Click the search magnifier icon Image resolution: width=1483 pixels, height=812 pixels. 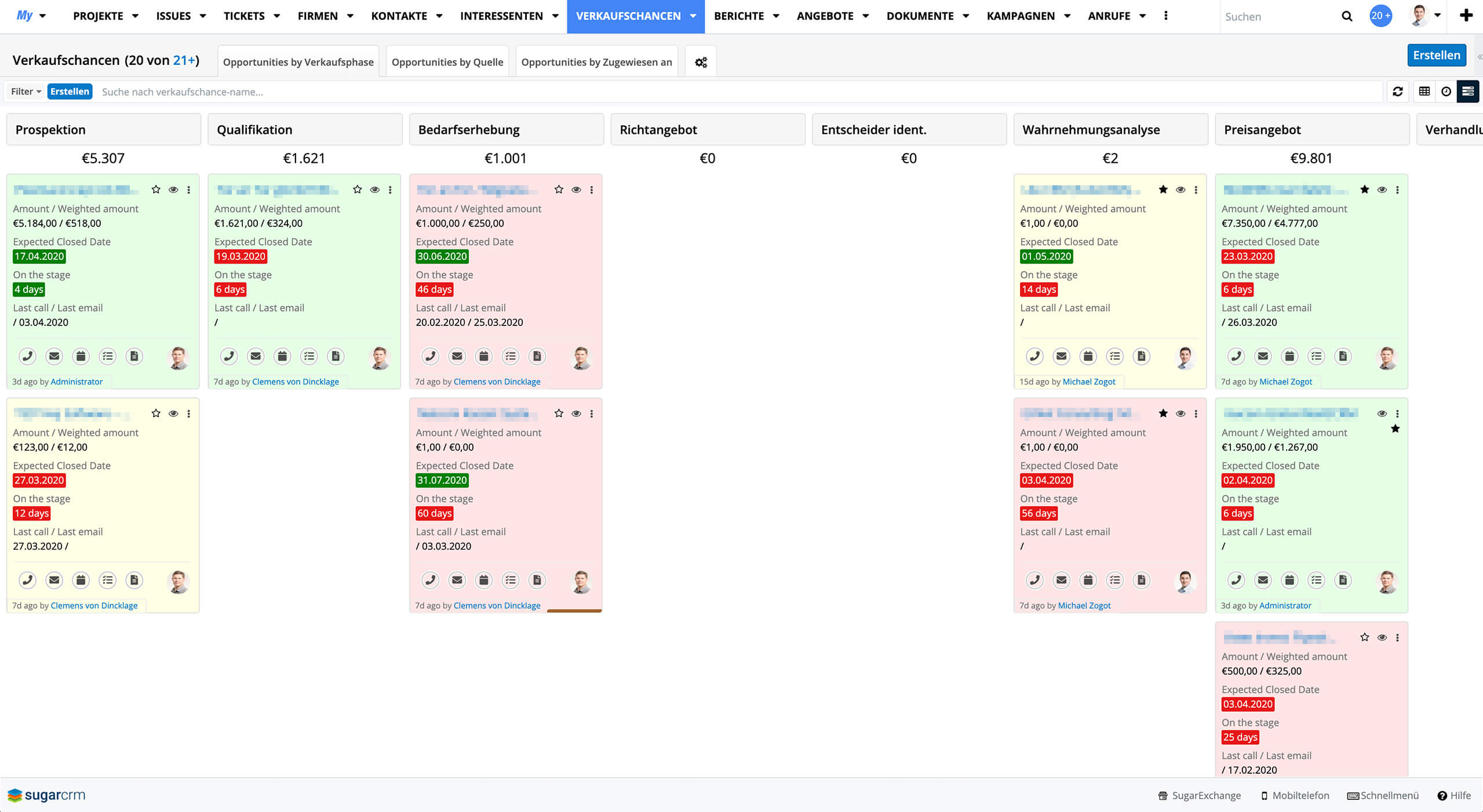pyautogui.click(x=1347, y=16)
